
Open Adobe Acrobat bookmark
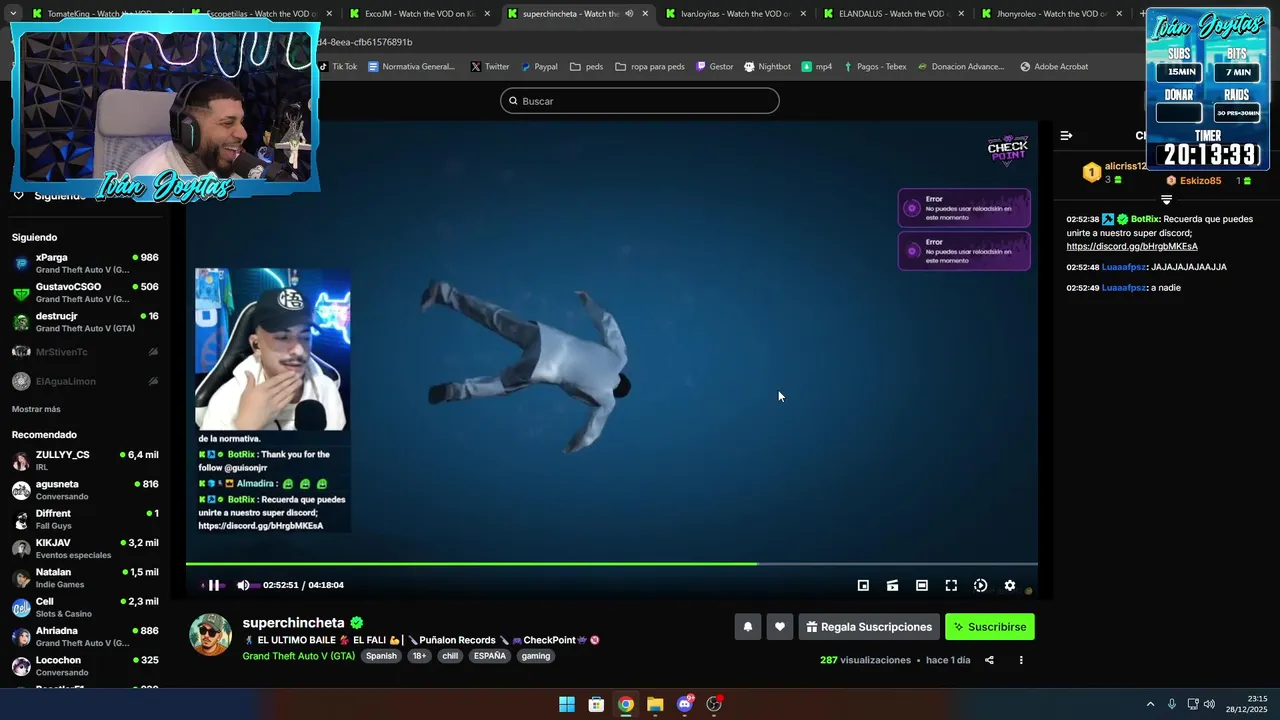click(x=1054, y=67)
